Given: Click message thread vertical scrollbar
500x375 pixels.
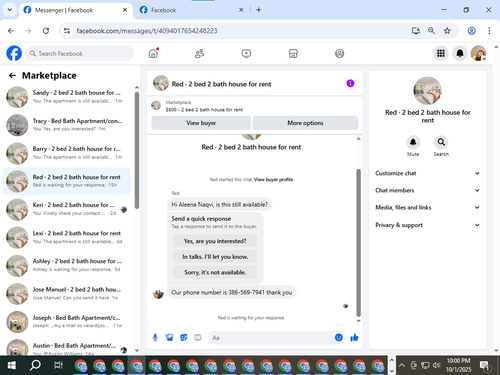Looking at the screenshot, I should 358,243.
